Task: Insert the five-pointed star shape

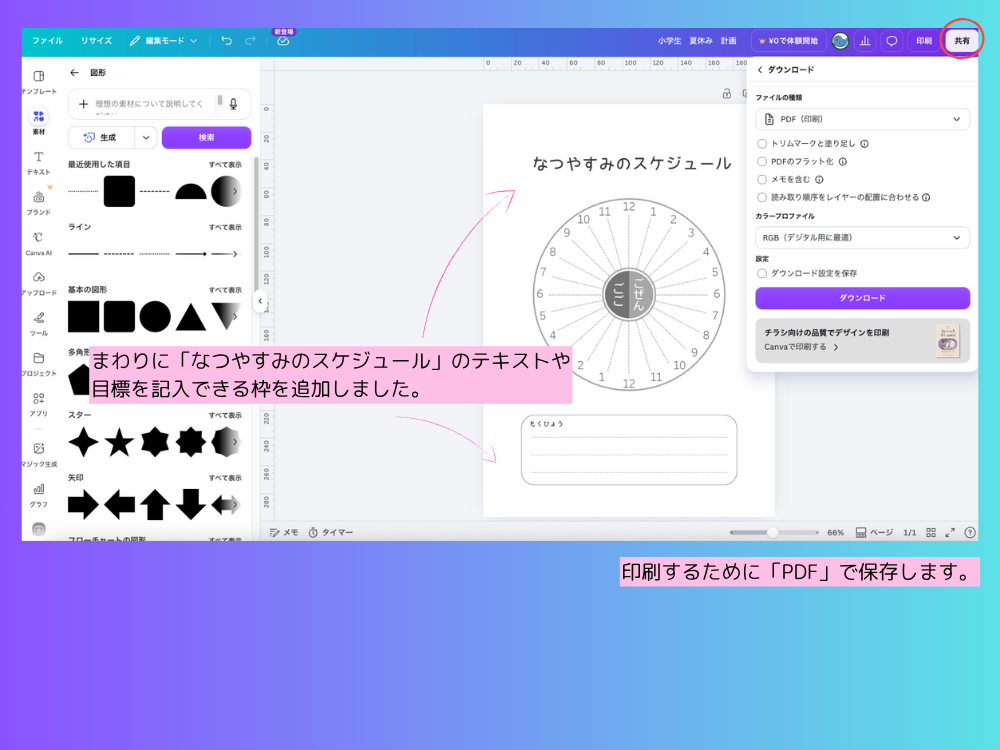Action: (119, 442)
